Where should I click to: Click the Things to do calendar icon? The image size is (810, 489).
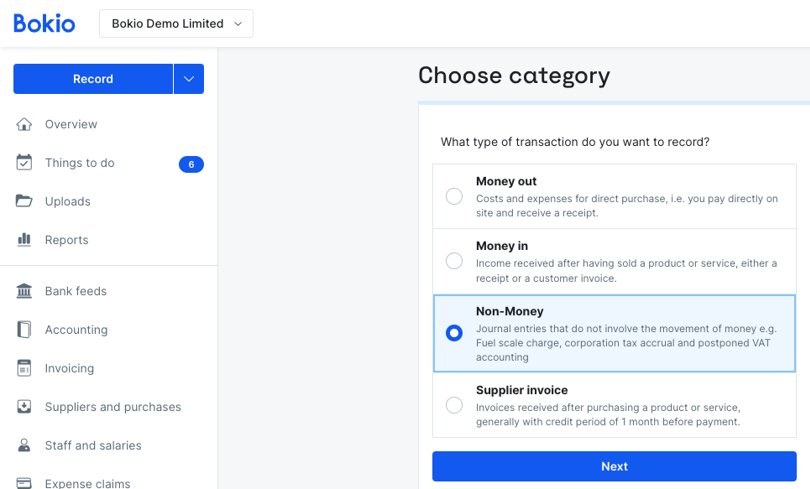click(24, 163)
